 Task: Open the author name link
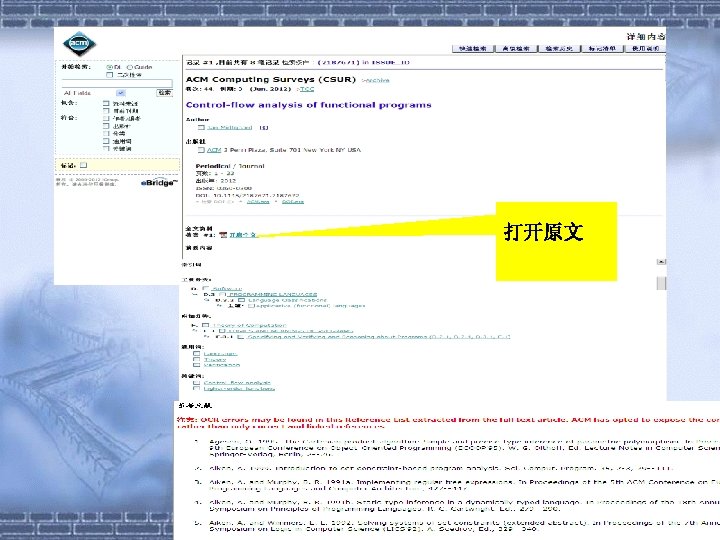[x=230, y=128]
